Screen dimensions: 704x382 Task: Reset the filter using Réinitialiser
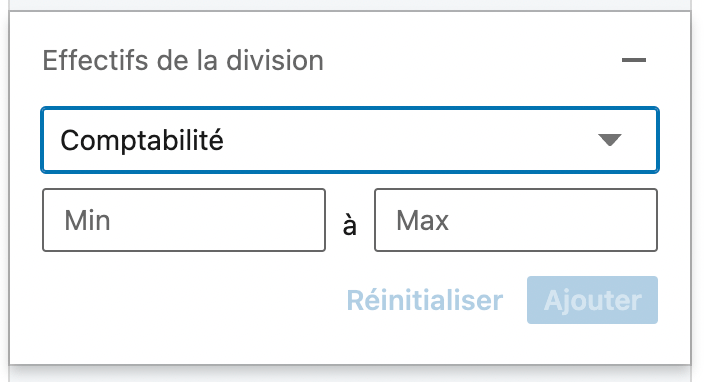tap(425, 300)
